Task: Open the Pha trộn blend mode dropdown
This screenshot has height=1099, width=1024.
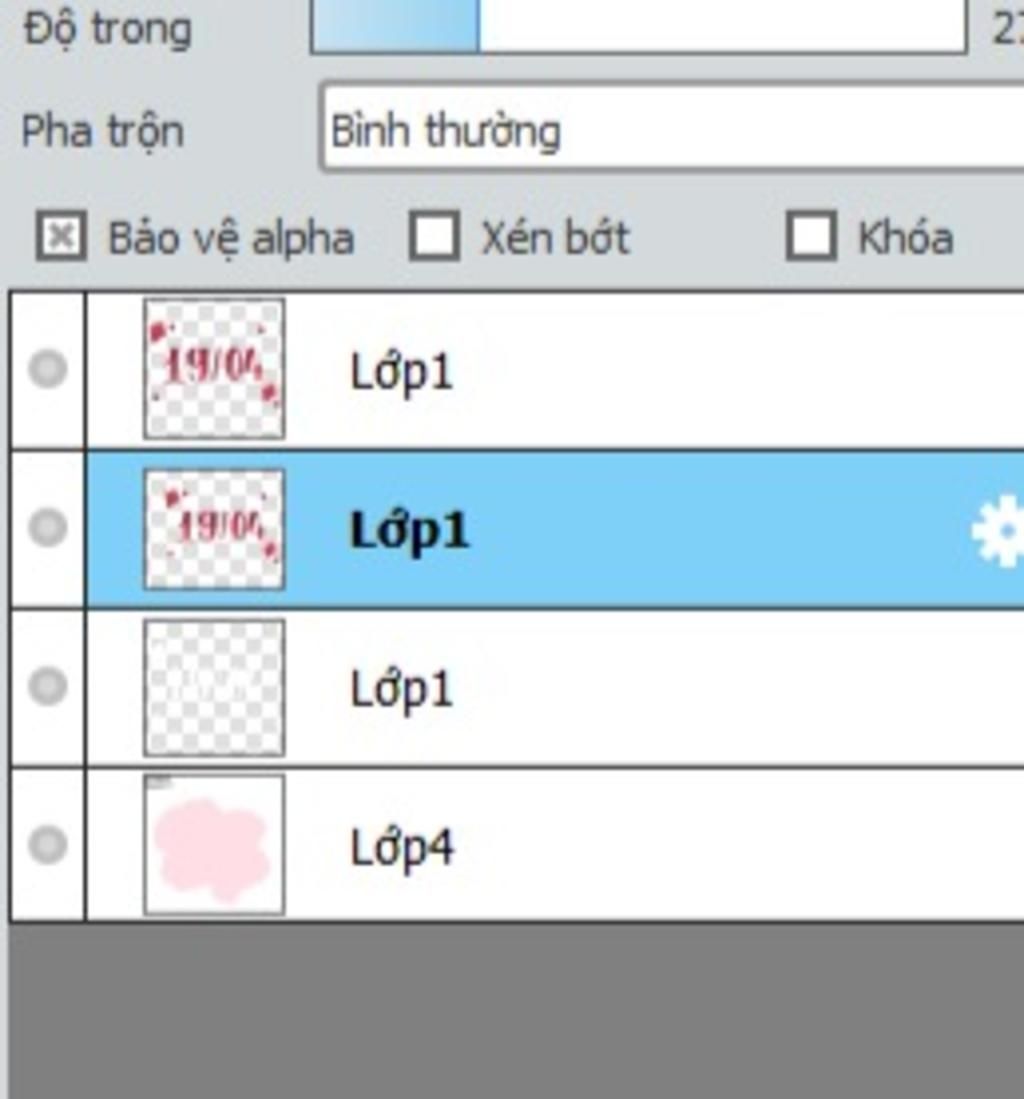Action: [x=671, y=128]
